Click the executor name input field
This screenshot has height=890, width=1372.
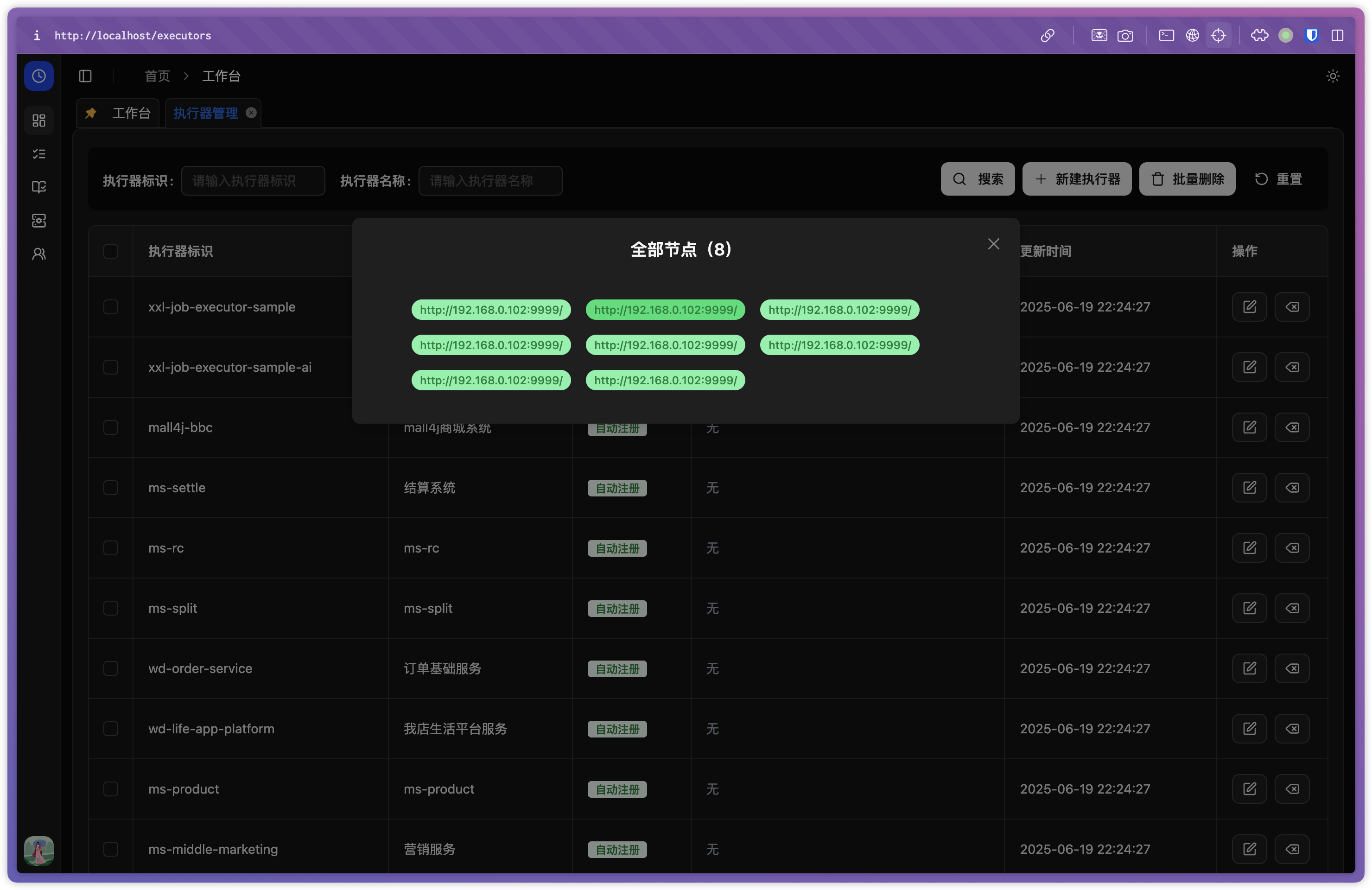pyautogui.click(x=489, y=180)
